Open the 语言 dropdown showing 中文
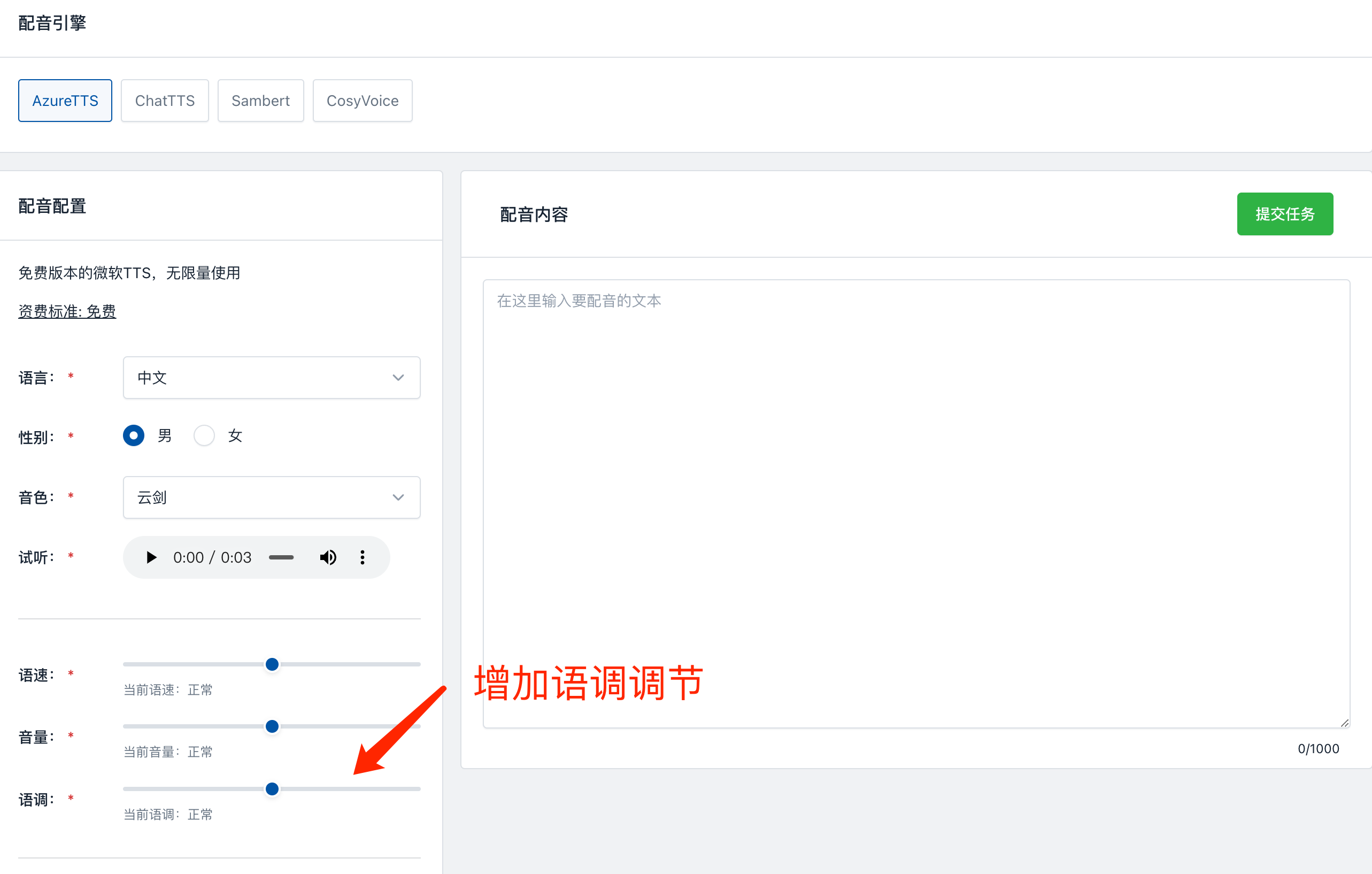 [x=272, y=378]
